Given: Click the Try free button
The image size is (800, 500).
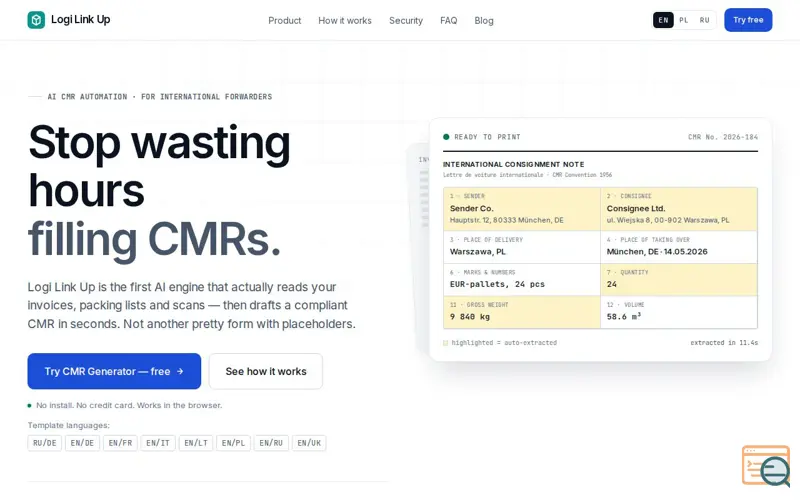Looking at the screenshot, I should pyautogui.click(x=748, y=20).
